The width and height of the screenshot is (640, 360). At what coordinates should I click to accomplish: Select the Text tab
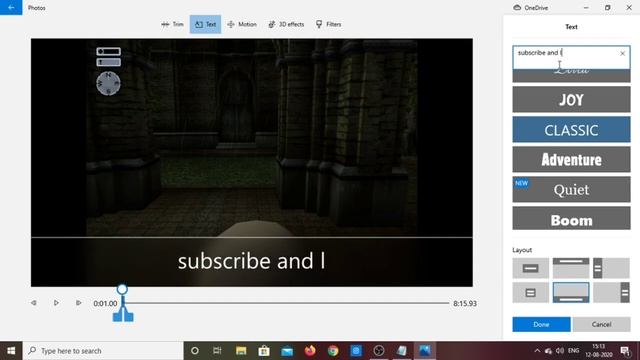[205, 24]
